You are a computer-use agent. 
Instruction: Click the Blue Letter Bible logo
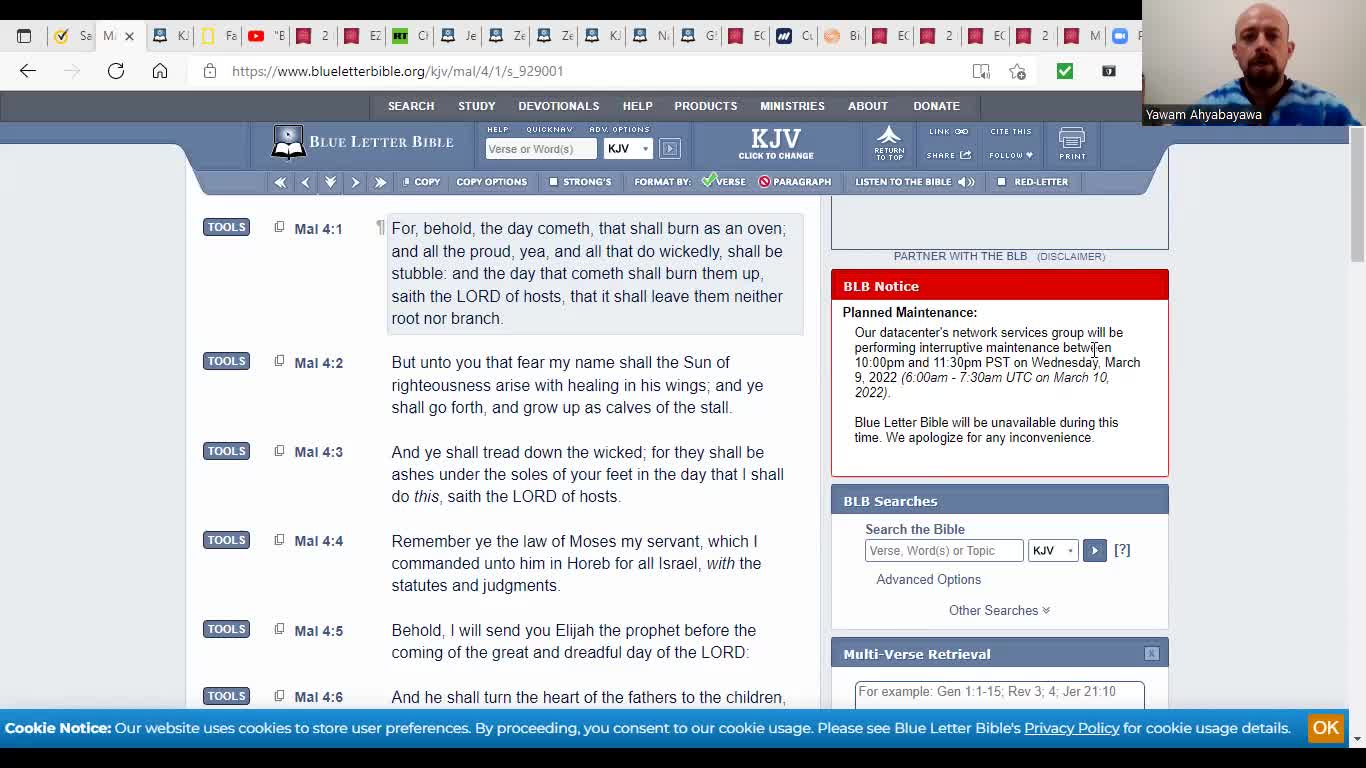[363, 142]
